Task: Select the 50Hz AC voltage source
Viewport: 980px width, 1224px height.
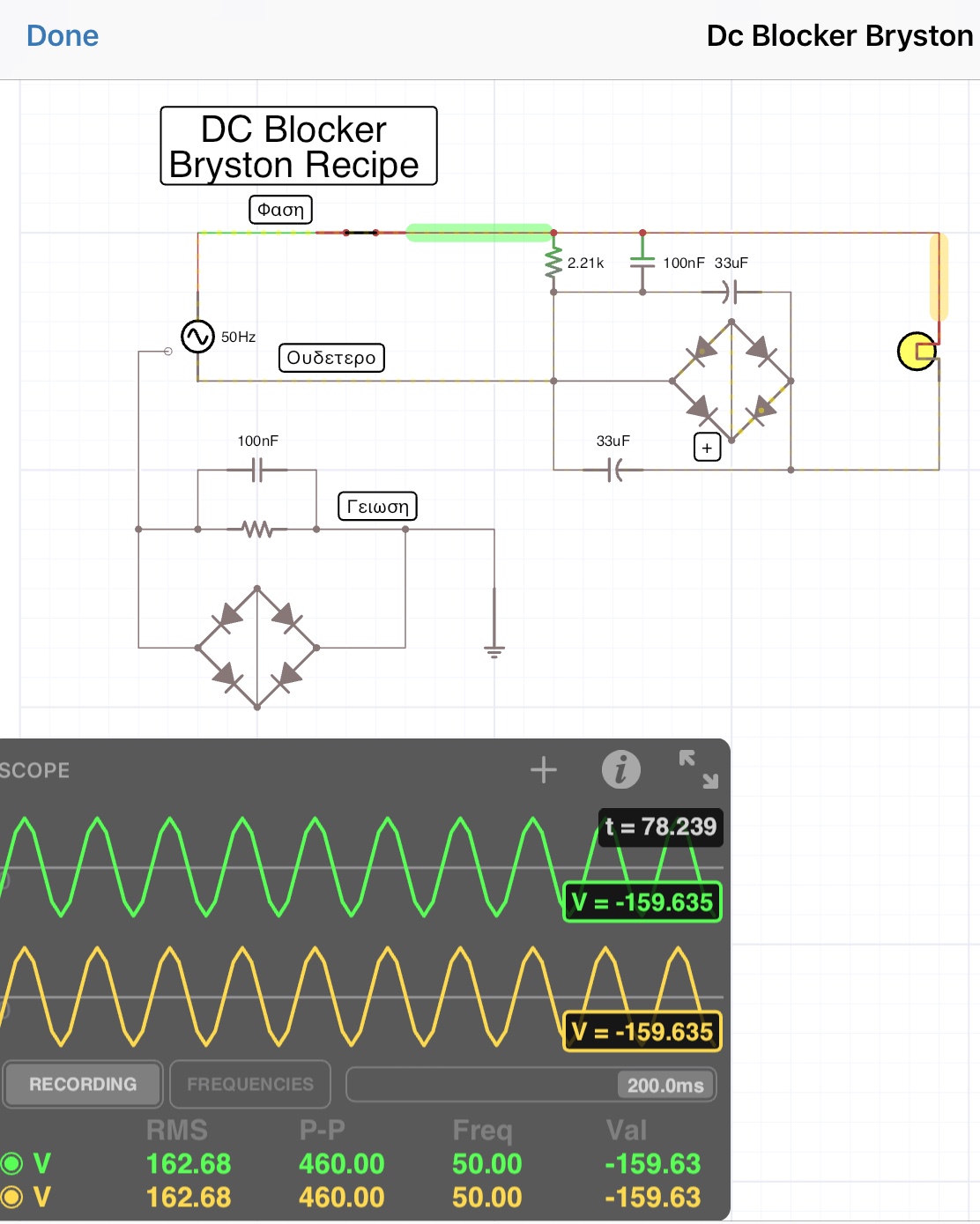Action: 197,337
